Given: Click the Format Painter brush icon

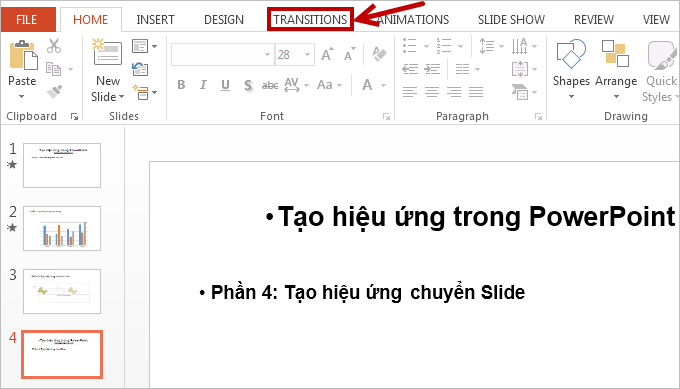Looking at the screenshot, I should click(54, 92).
